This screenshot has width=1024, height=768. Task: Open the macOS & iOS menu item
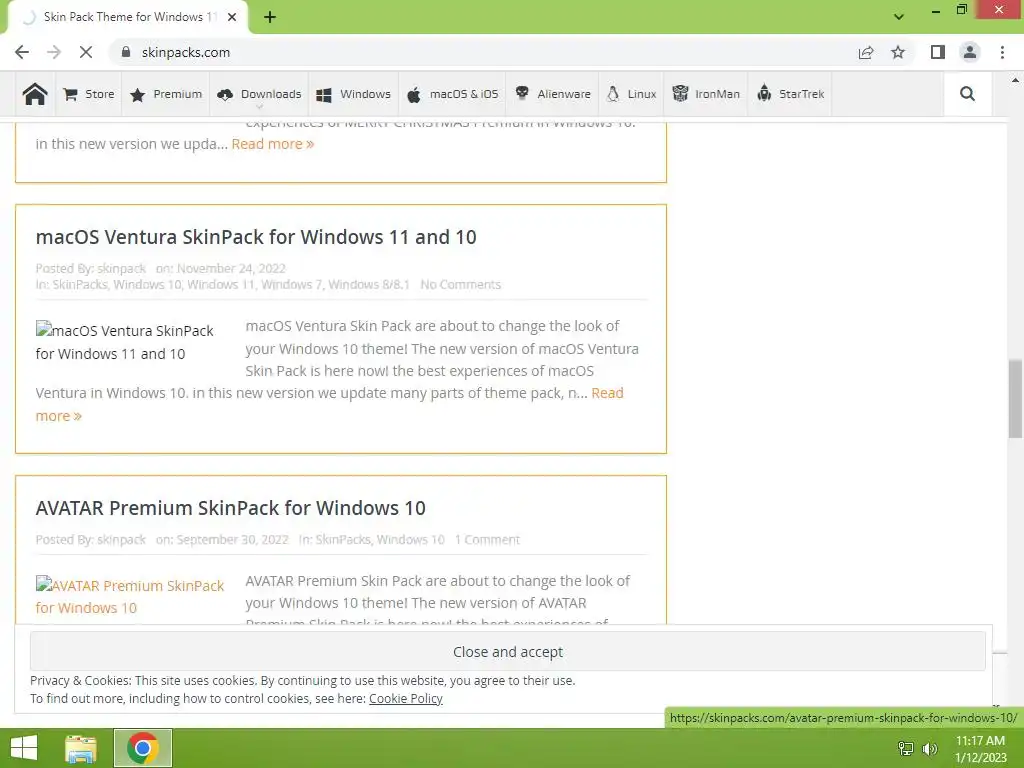[452, 94]
